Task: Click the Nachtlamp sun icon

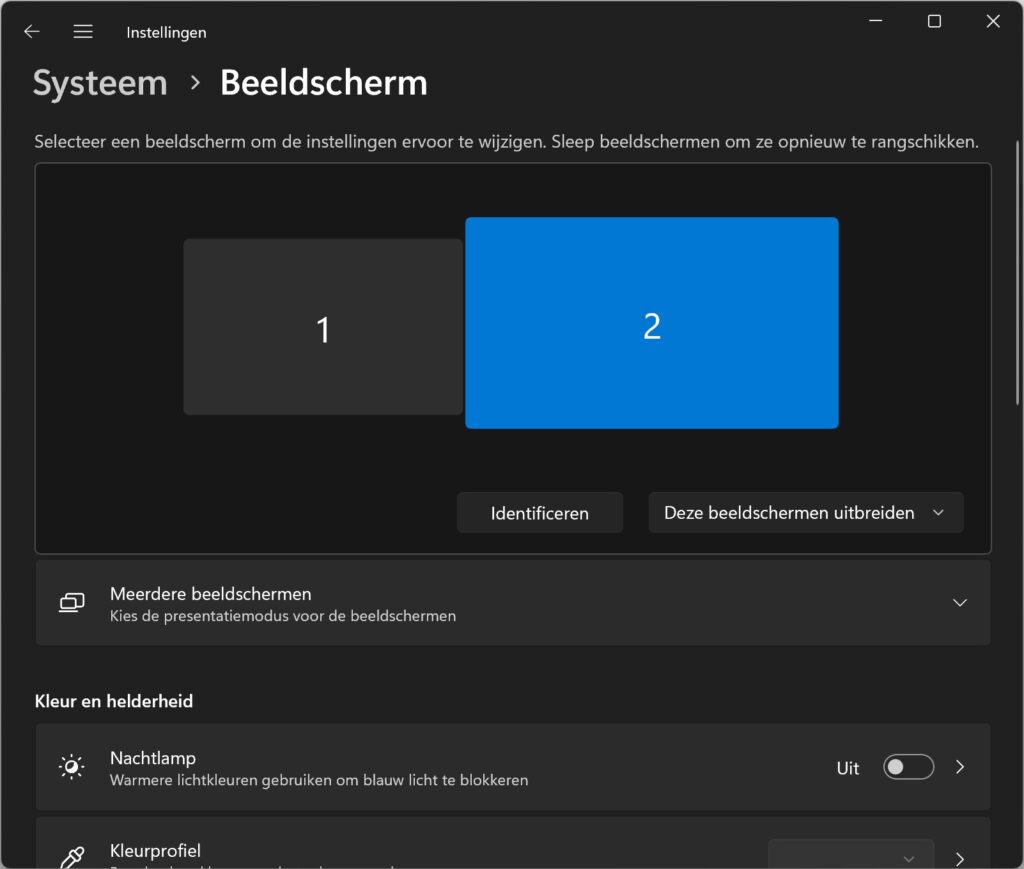Action: [x=71, y=766]
